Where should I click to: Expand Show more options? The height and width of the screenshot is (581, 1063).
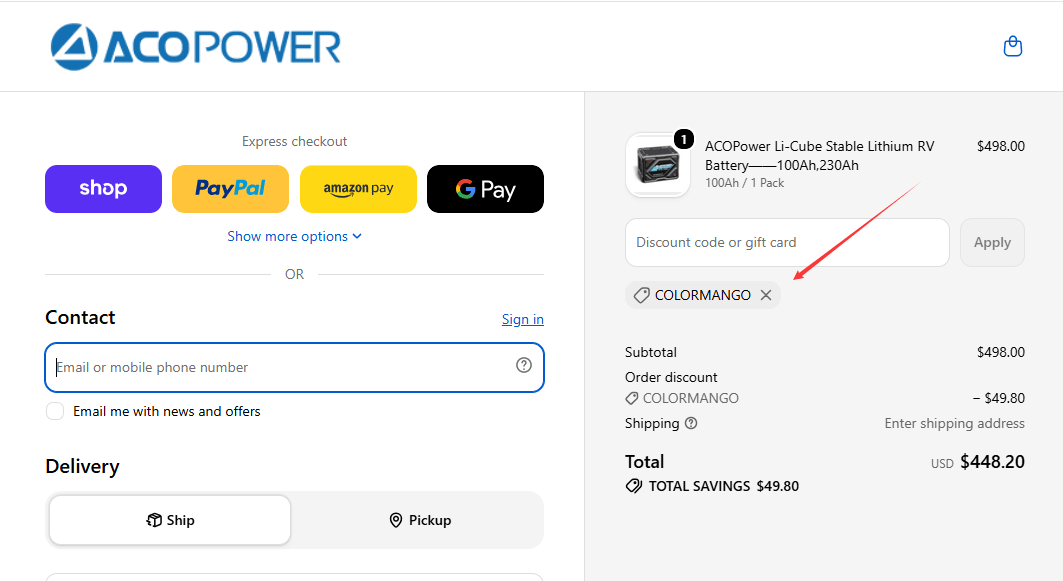point(294,236)
